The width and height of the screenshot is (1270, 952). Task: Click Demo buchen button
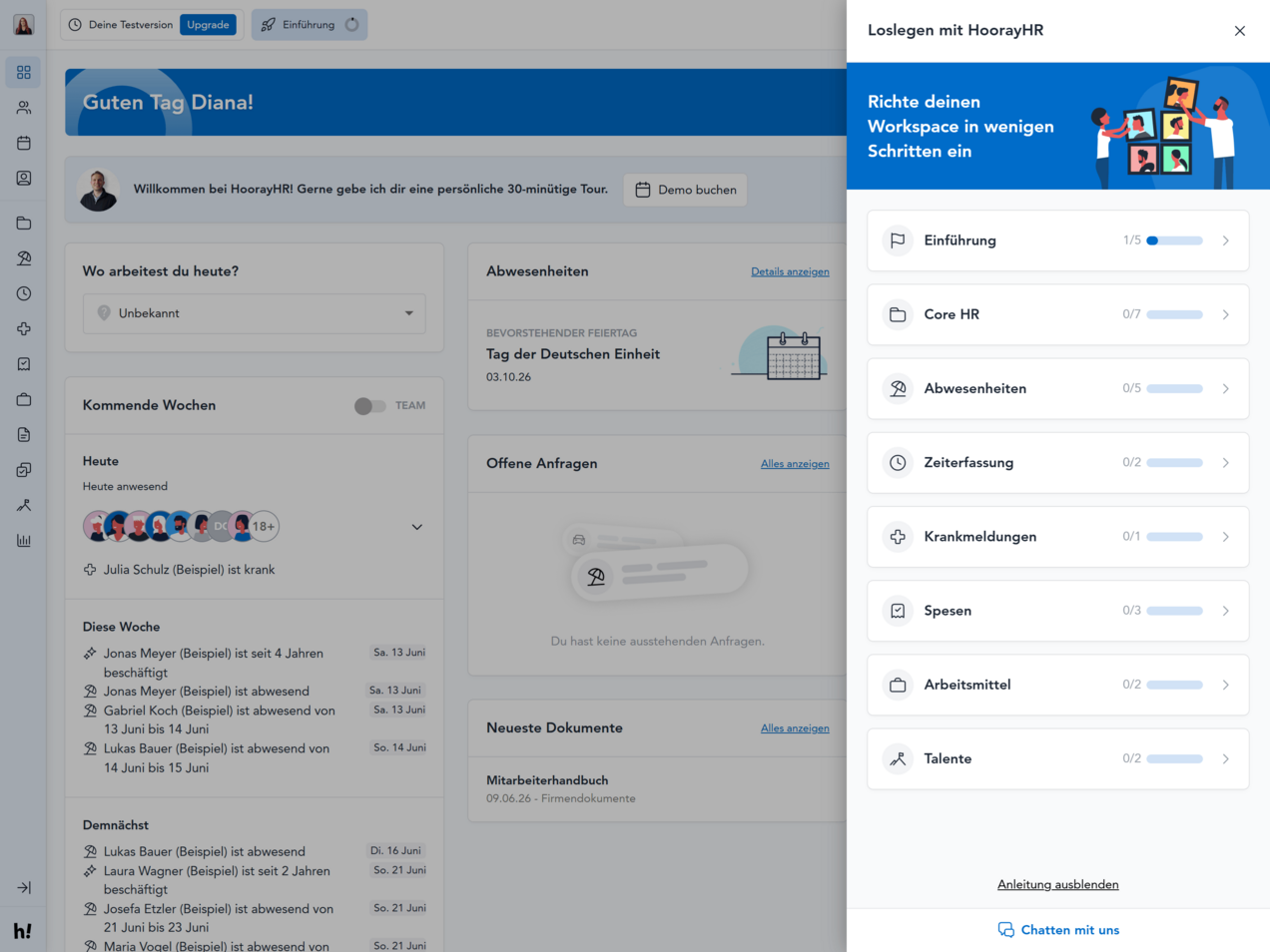pyautogui.click(x=686, y=190)
